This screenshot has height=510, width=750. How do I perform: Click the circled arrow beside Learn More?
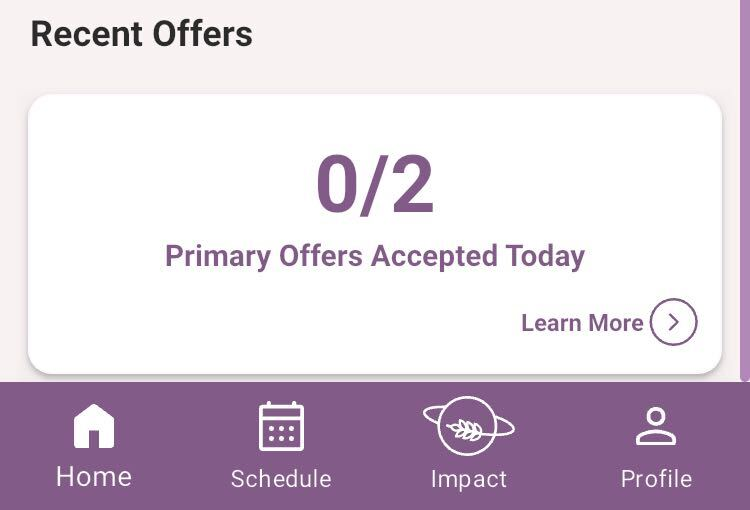[x=673, y=322]
